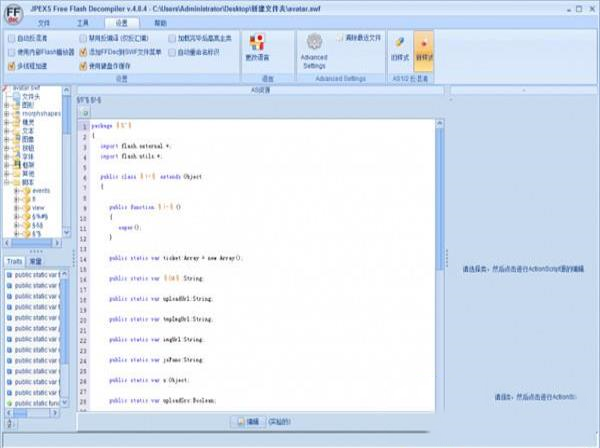Click the uploadUrl:String code line
Image resolution: width=600 pixels, height=448 pixels.
coord(161,299)
